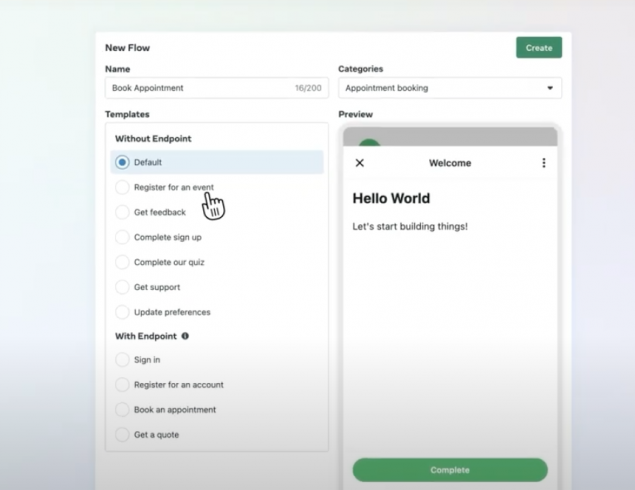Image resolution: width=635 pixels, height=490 pixels.
Task: Click the green Create button
Action: pos(538,48)
